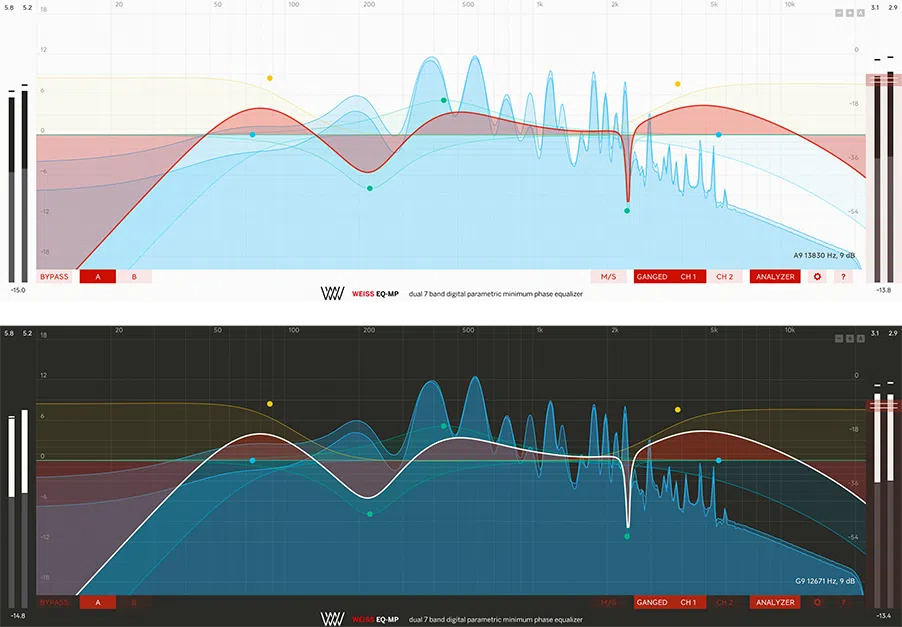Open the gear icon in the dark-themed EQ

[x=817, y=602]
